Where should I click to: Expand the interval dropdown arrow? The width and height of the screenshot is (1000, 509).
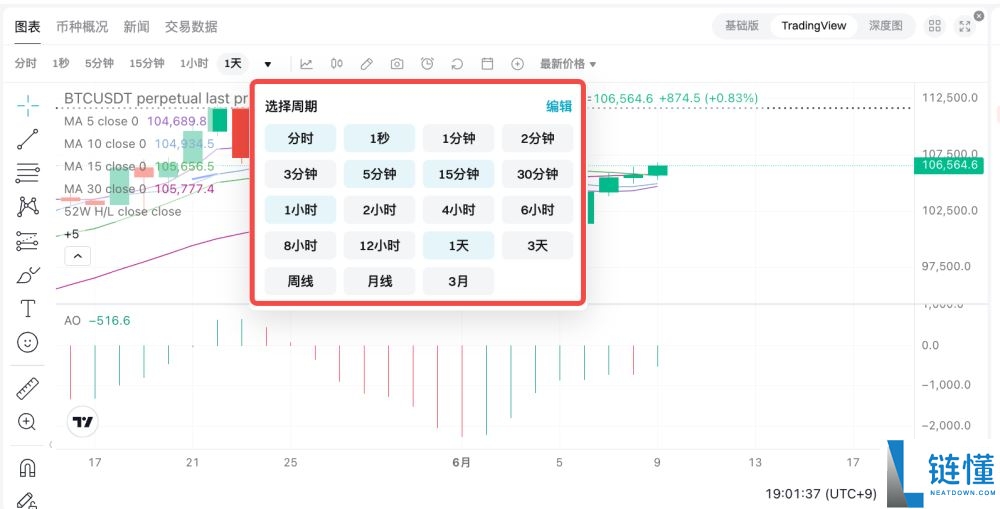(268, 64)
